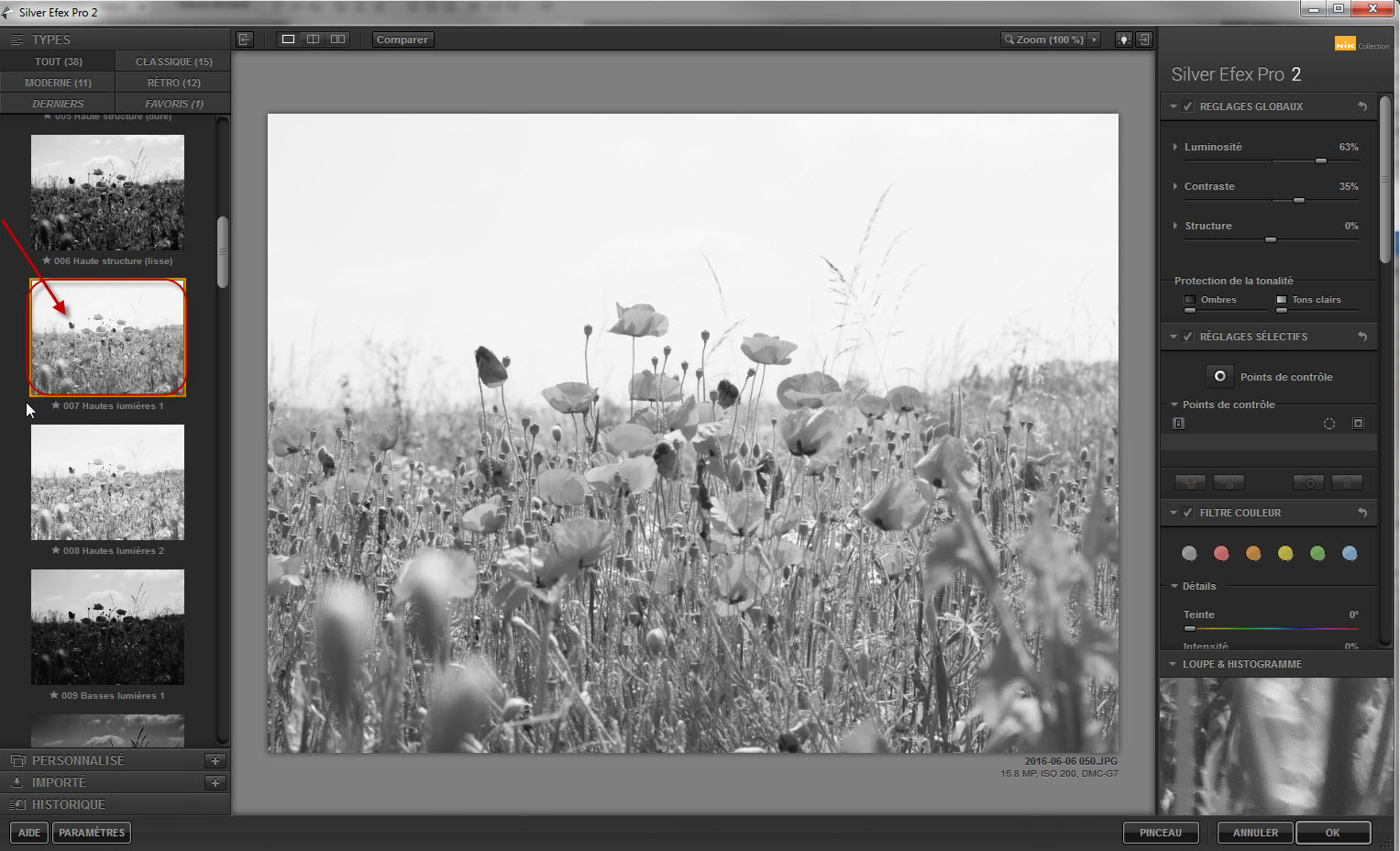Viewport: 1400px width, 851px height.
Task: Filter presets by Rétro (12)
Action: pyautogui.click(x=173, y=83)
